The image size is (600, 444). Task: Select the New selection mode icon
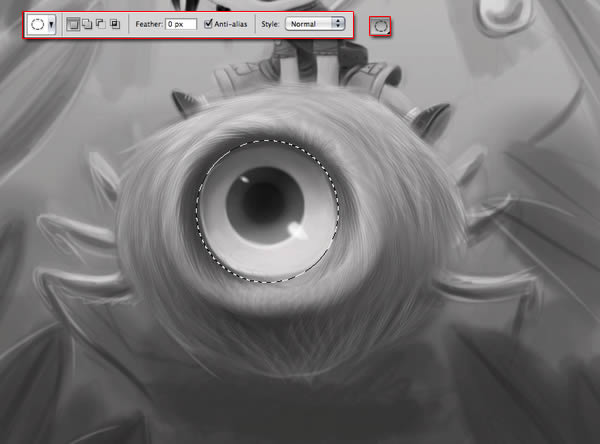pyautogui.click(x=73, y=24)
